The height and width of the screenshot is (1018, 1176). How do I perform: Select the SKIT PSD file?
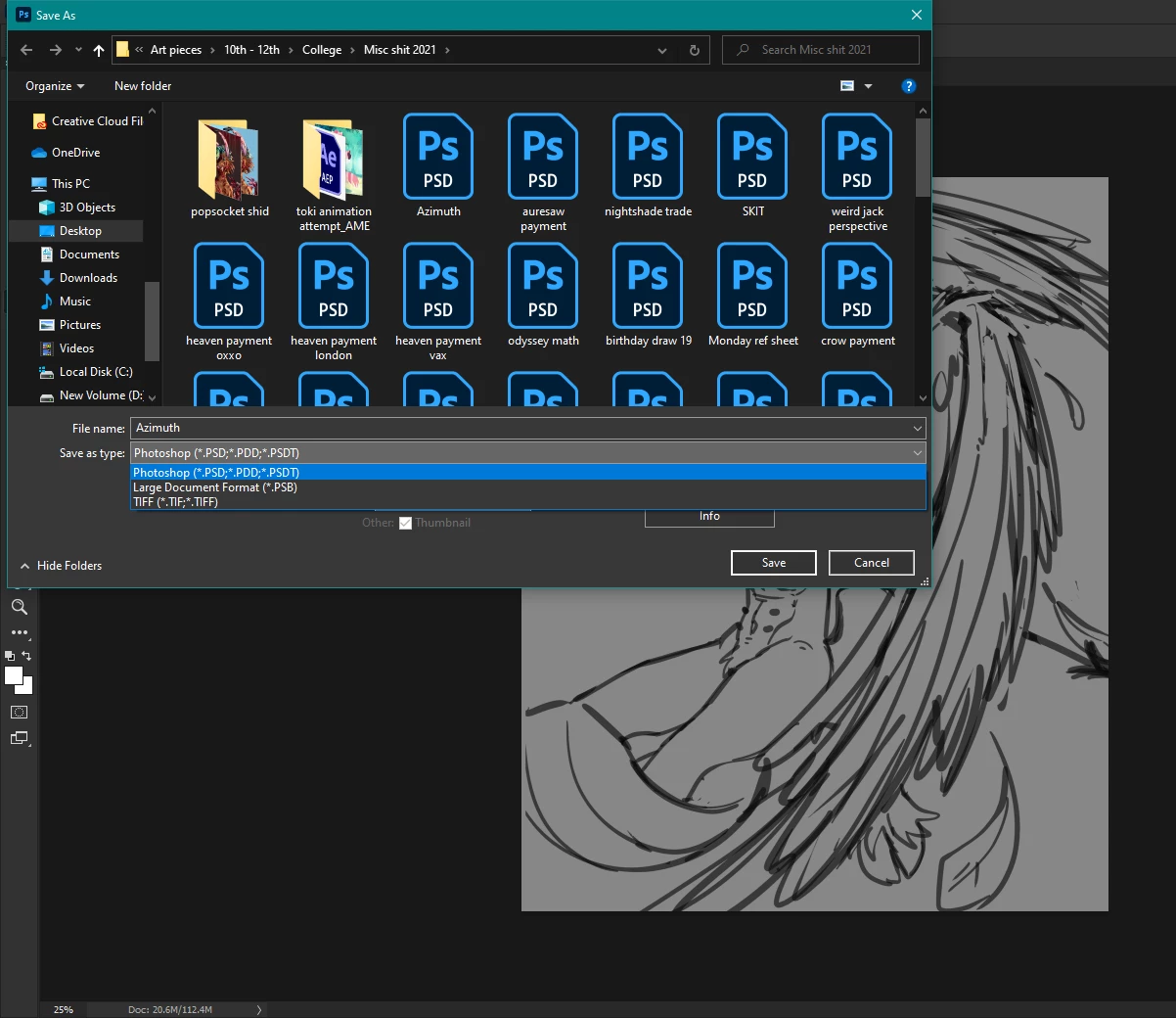[752, 166]
